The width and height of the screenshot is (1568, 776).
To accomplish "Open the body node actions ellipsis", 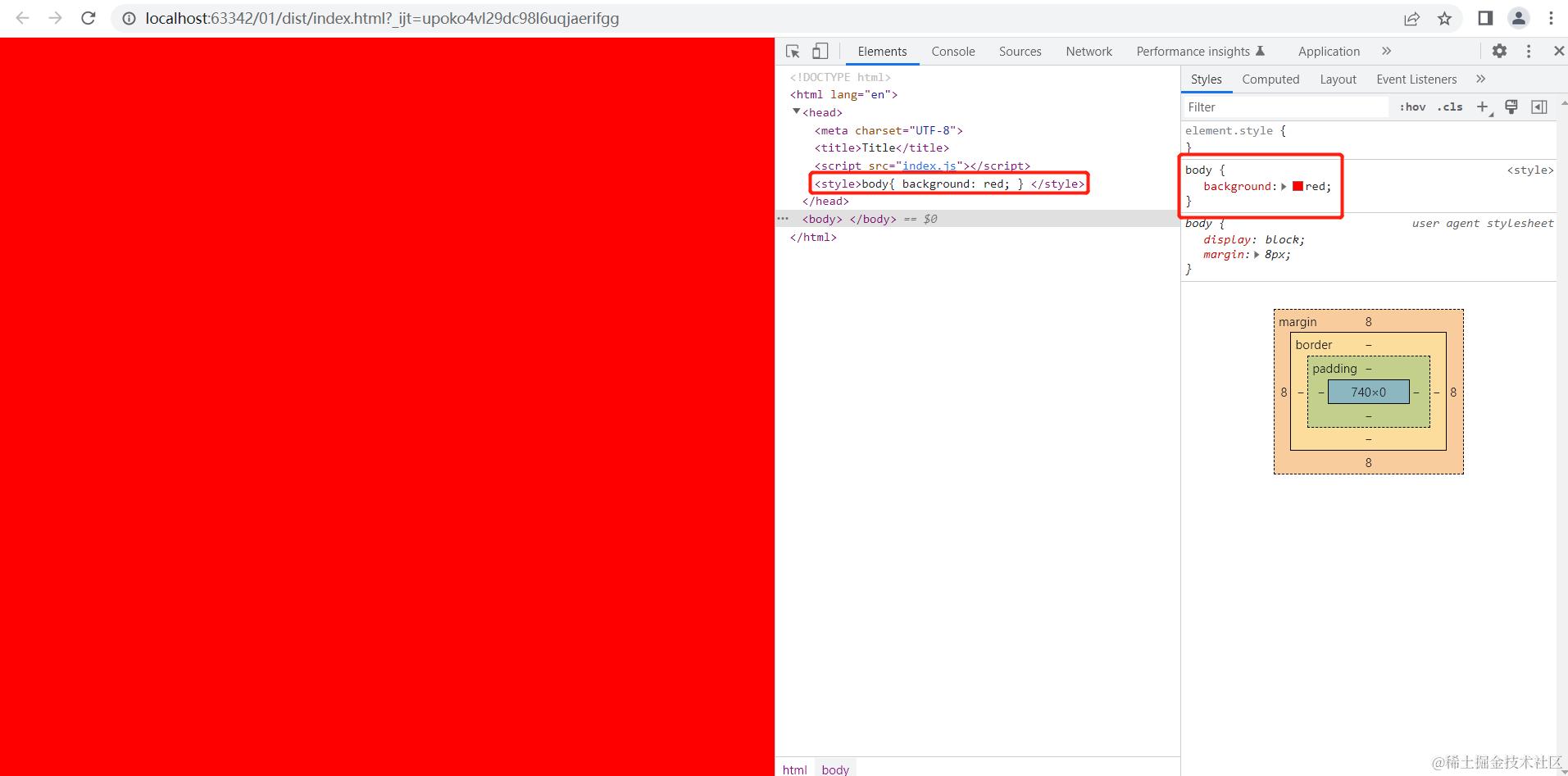I will pyautogui.click(x=783, y=219).
